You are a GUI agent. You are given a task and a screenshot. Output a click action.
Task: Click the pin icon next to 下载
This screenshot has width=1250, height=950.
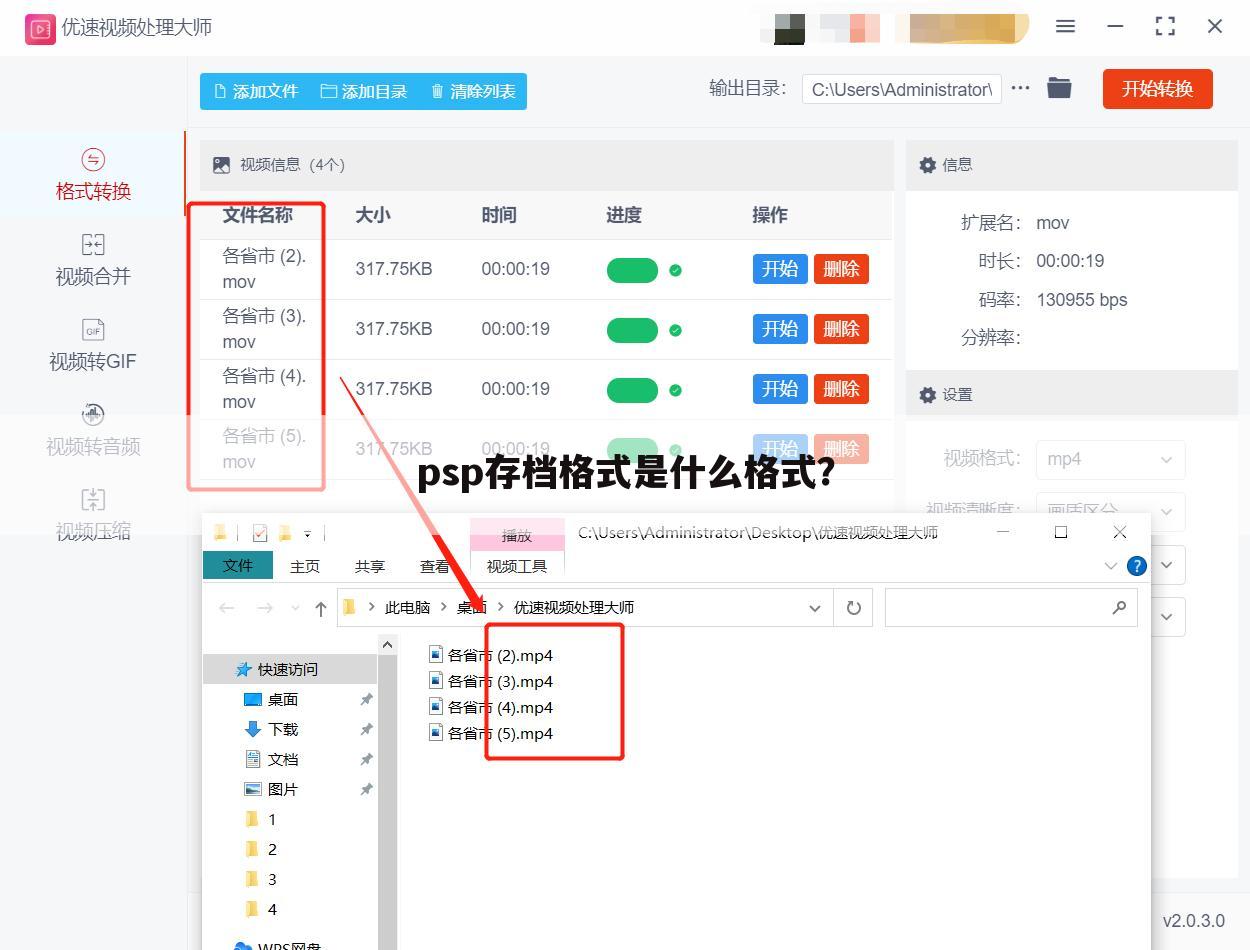tap(366, 729)
